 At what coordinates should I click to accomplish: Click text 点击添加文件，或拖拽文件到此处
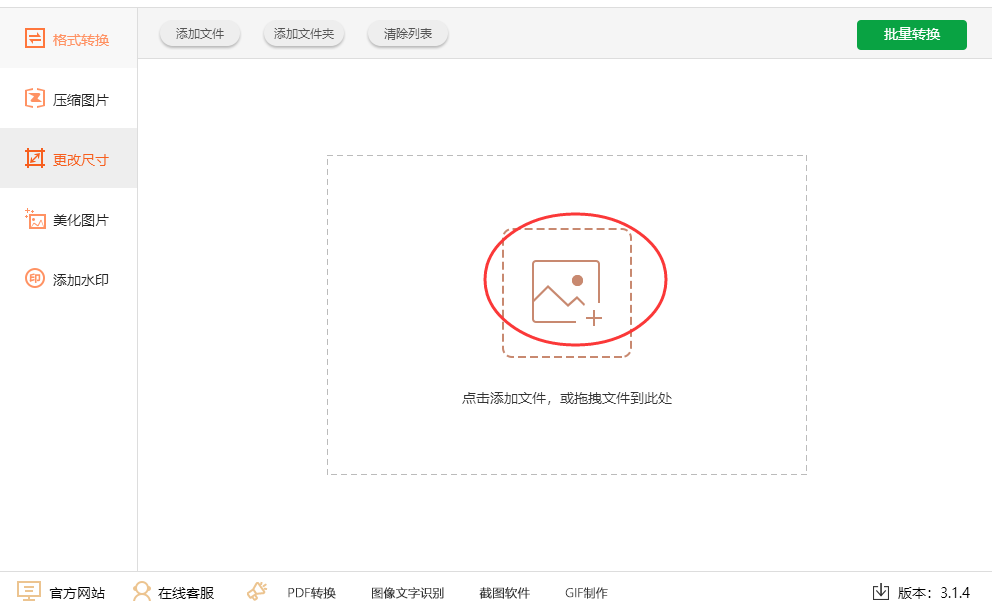coord(567,398)
